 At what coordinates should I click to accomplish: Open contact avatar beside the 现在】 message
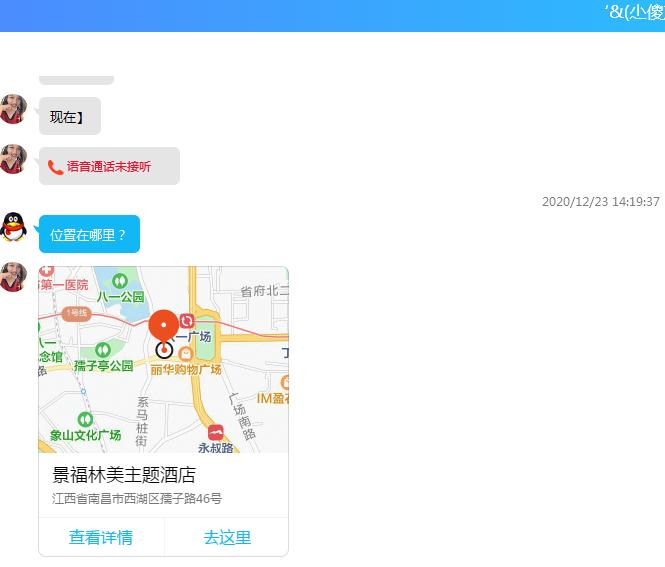13,109
